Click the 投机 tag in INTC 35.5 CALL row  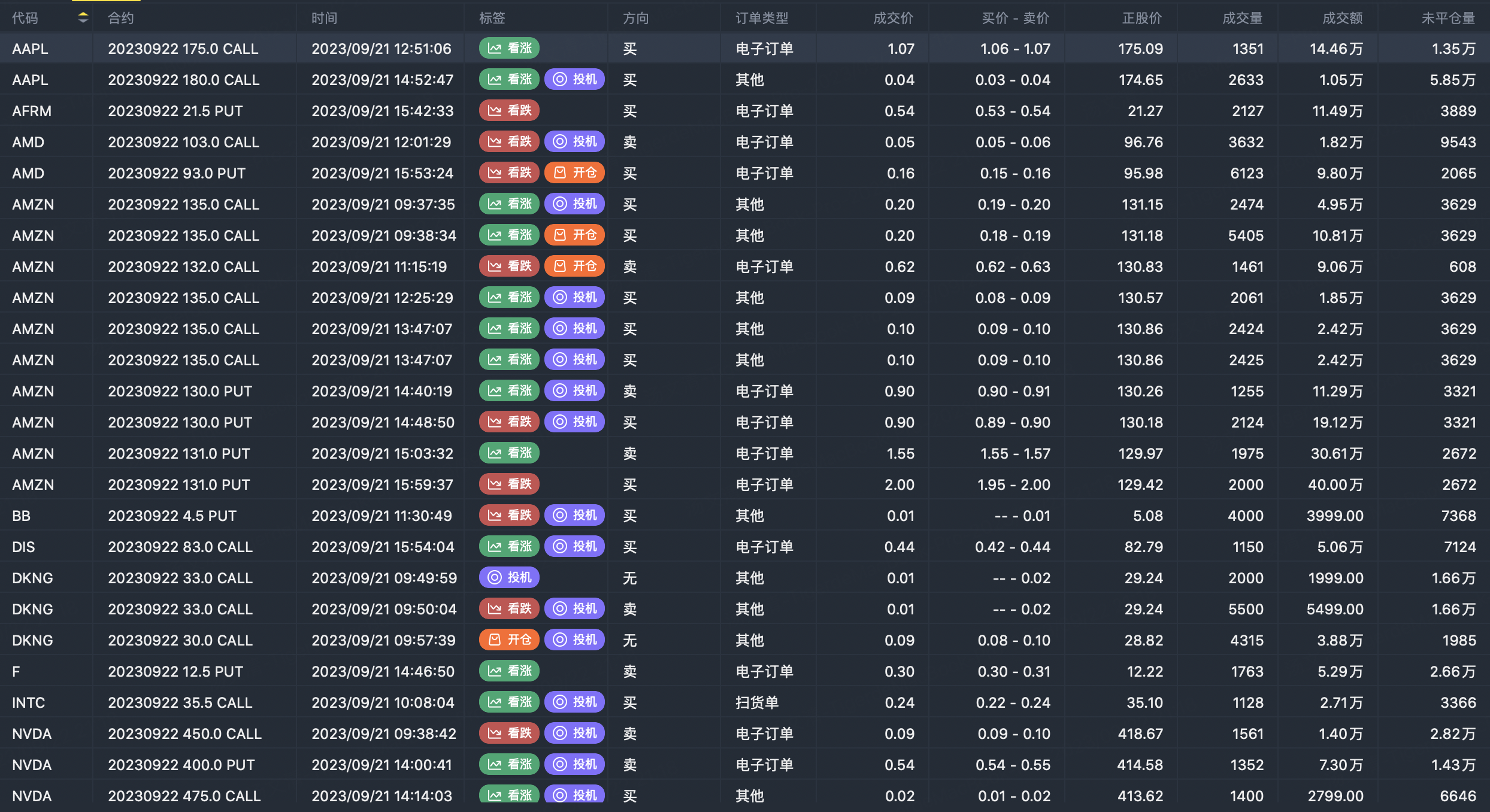tap(574, 702)
